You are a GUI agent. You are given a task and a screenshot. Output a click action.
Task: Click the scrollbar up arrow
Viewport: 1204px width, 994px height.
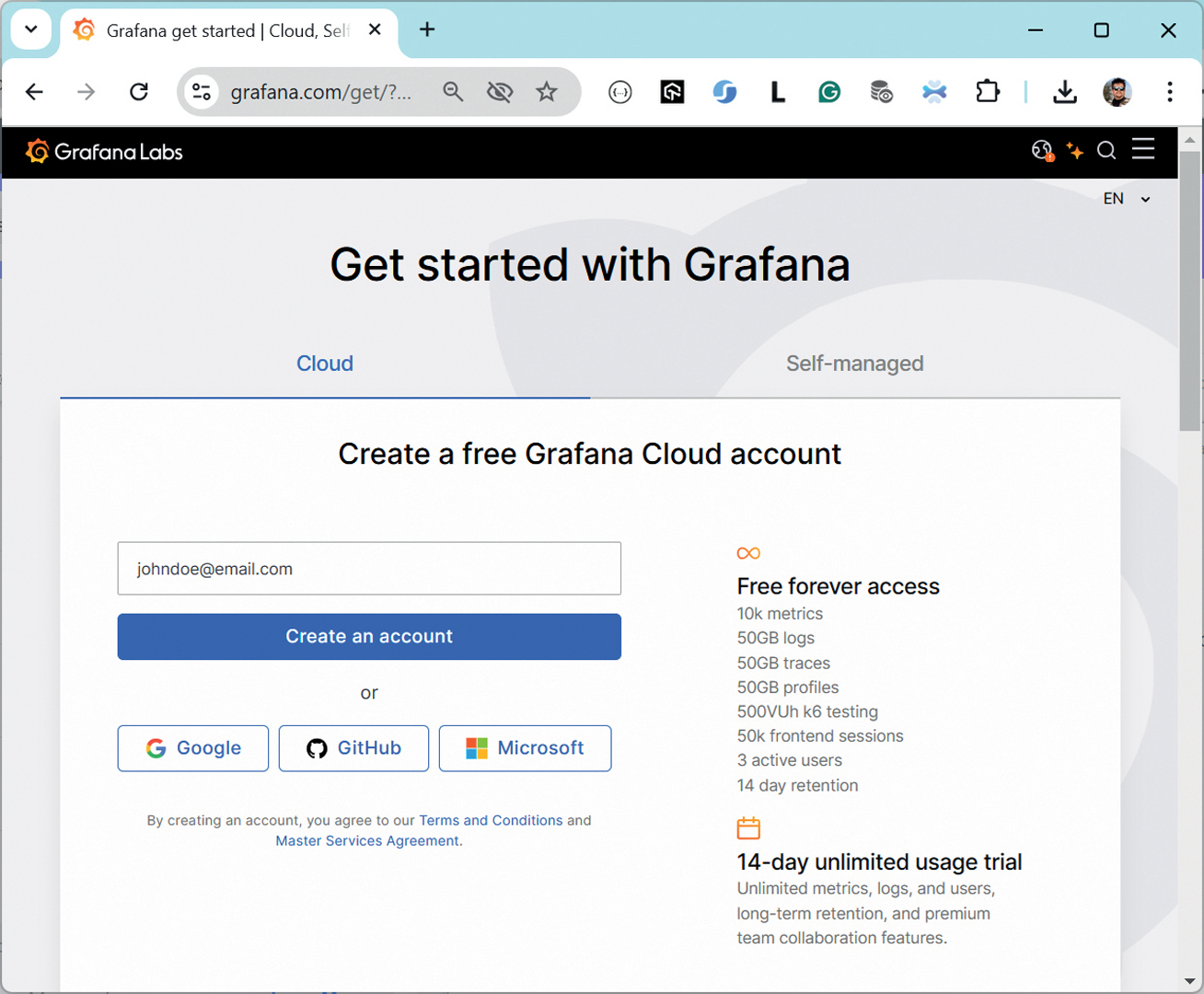pyautogui.click(x=1189, y=140)
